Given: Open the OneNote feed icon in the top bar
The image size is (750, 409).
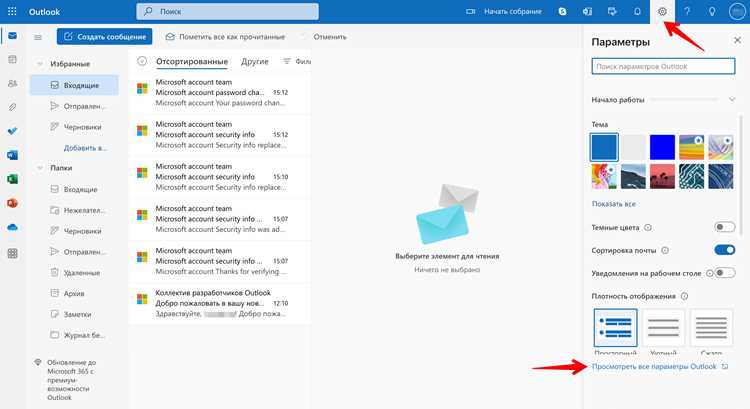Looking at the screenshot, I should click(587, 11).
